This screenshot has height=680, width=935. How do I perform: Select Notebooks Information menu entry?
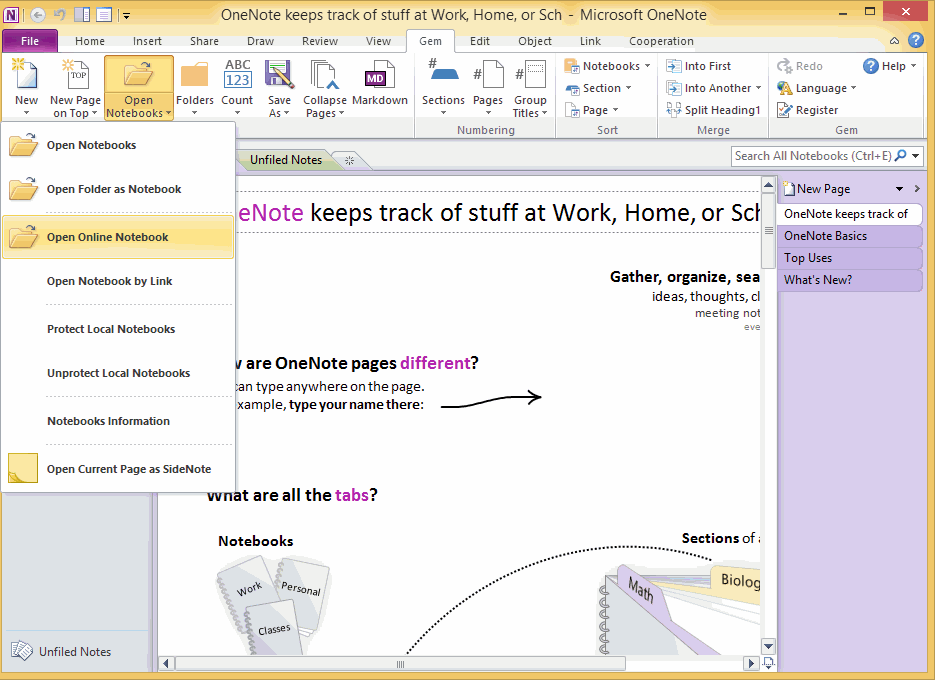118,421
